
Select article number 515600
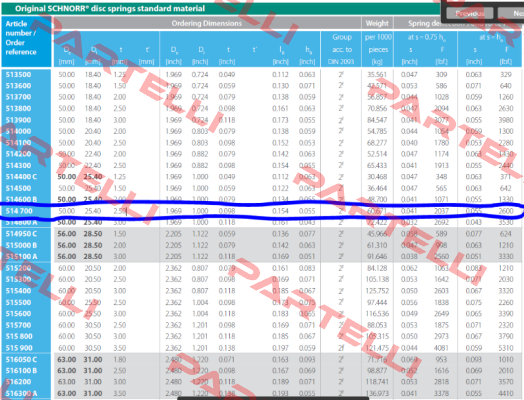pyautogui.click(x=18, y=313)
